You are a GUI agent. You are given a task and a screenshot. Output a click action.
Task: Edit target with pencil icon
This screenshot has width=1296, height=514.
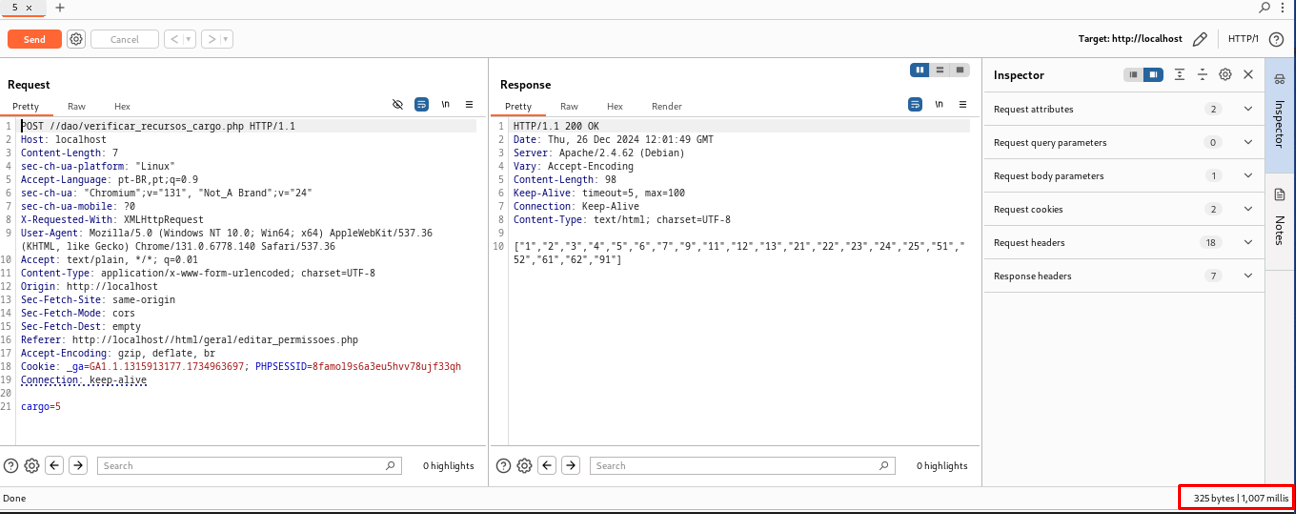tap(1200, 39)
